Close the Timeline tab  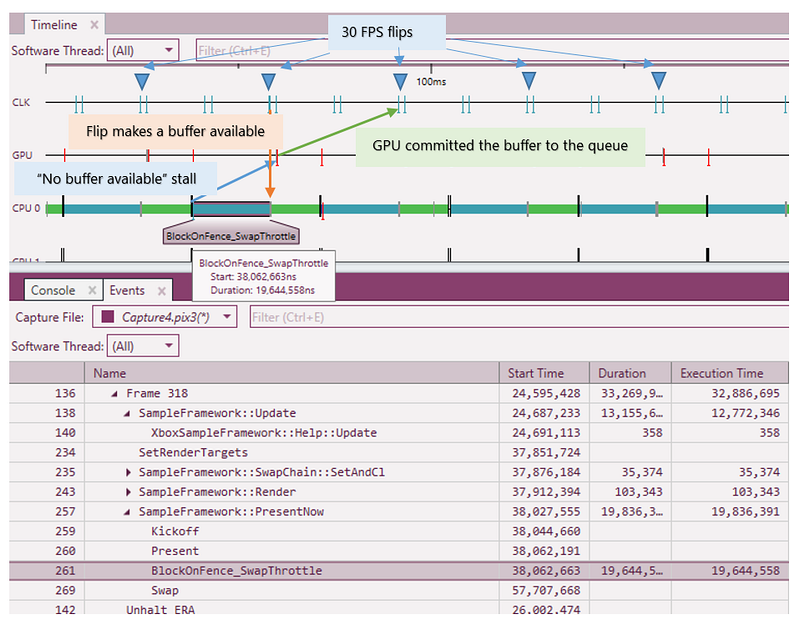pos(94,24)
